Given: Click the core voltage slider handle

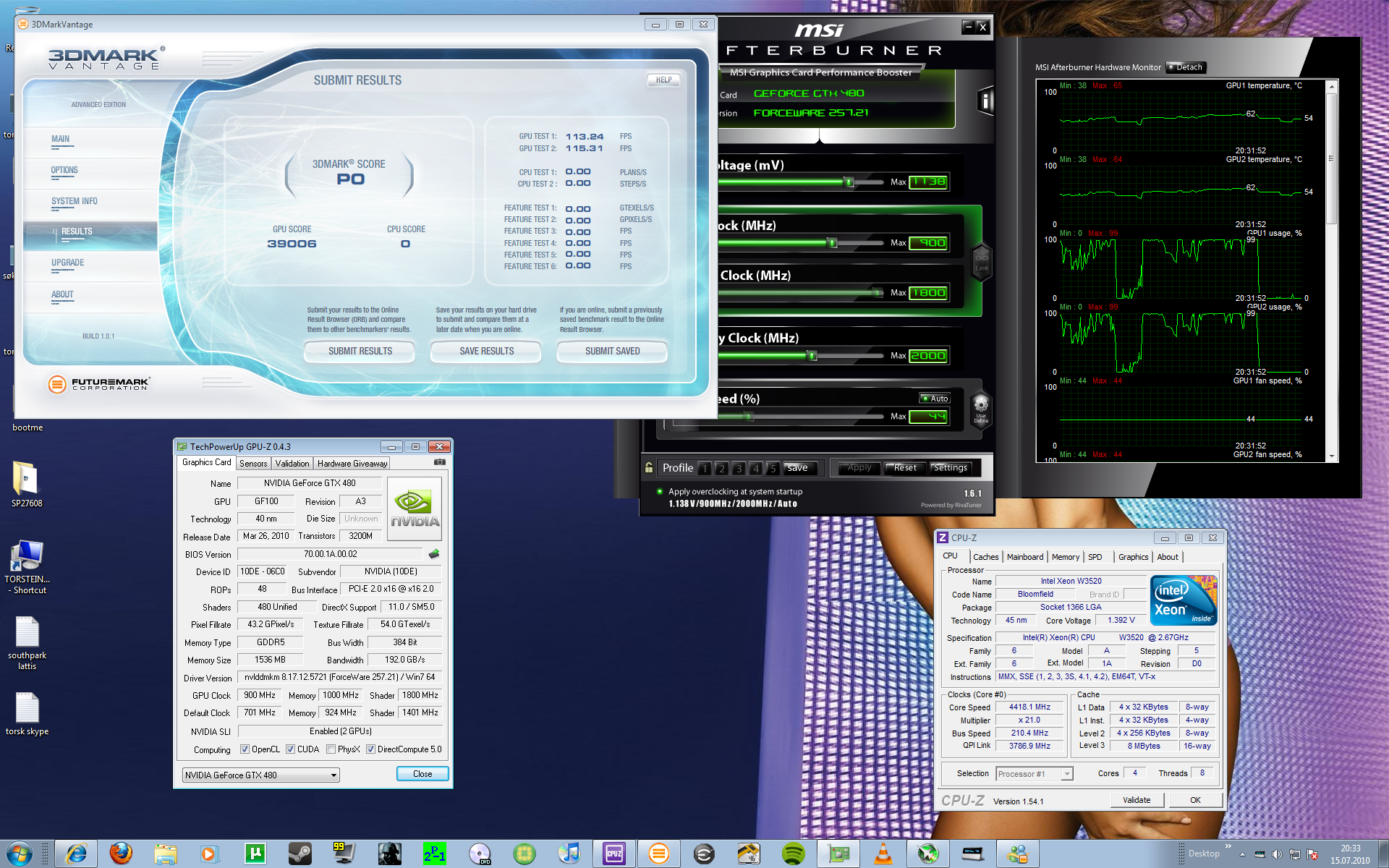Looking at the screenshot, I should [850, 182].
